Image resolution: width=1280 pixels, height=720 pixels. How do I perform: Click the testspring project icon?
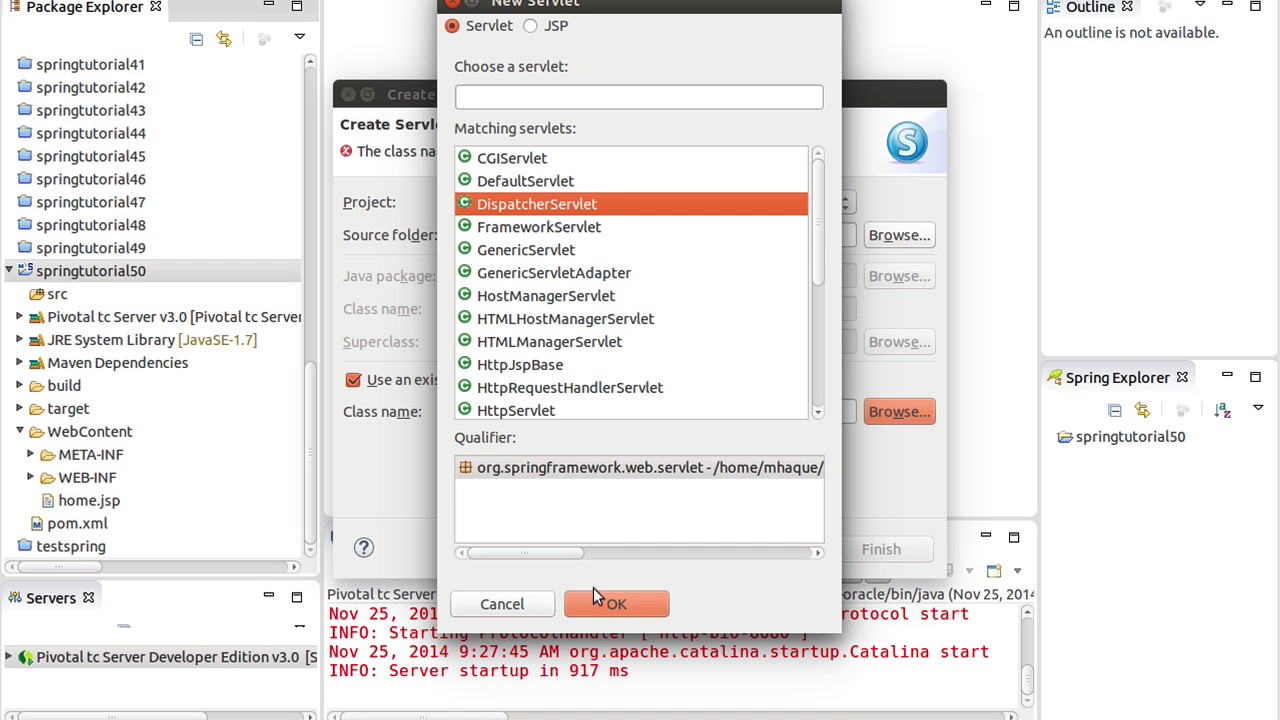[x=25, y=546]
